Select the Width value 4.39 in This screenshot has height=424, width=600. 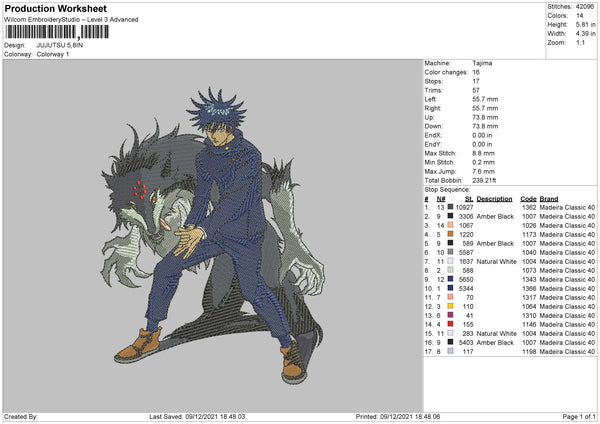(585, 34)
